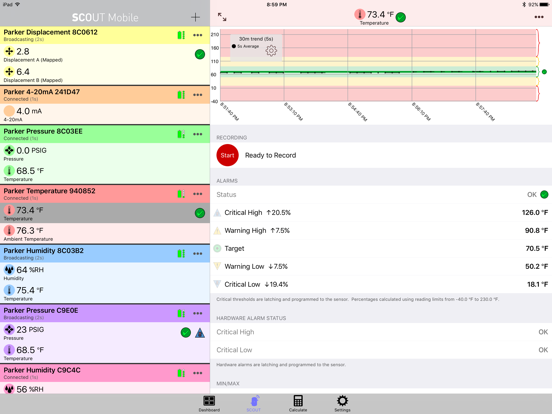552x414 pixels.
Task: Collapse detail view with the arrows icon
Action: 222,17
